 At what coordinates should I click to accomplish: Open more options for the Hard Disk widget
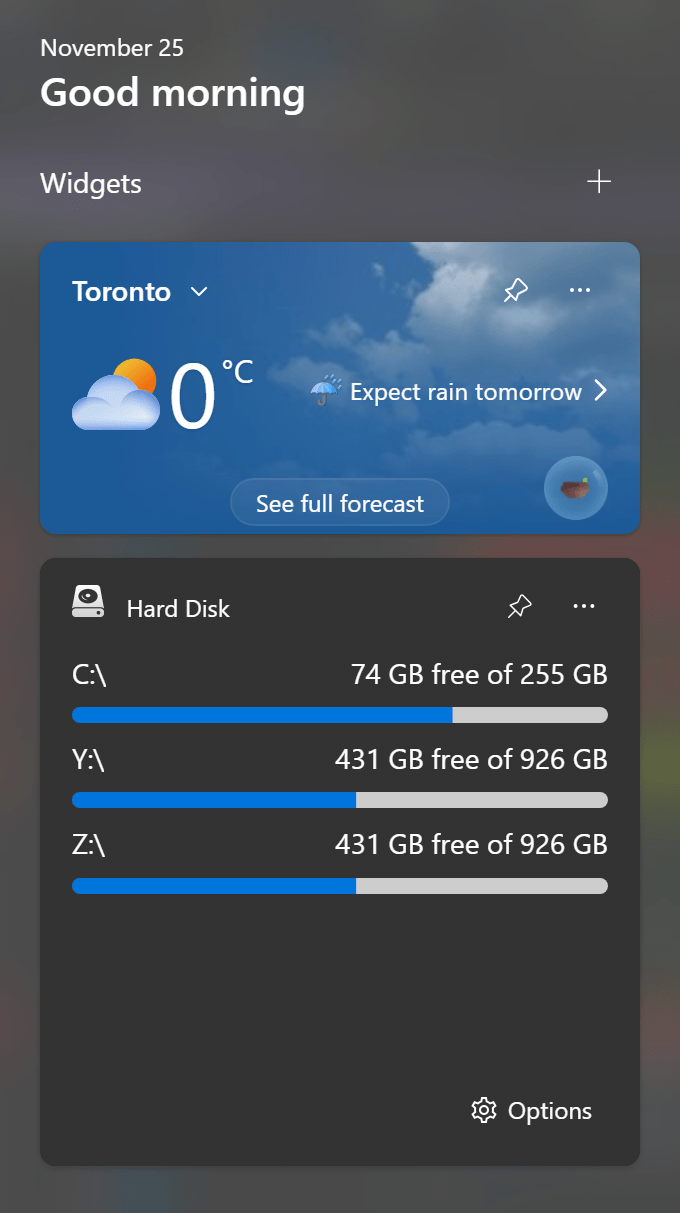(584, 606)
